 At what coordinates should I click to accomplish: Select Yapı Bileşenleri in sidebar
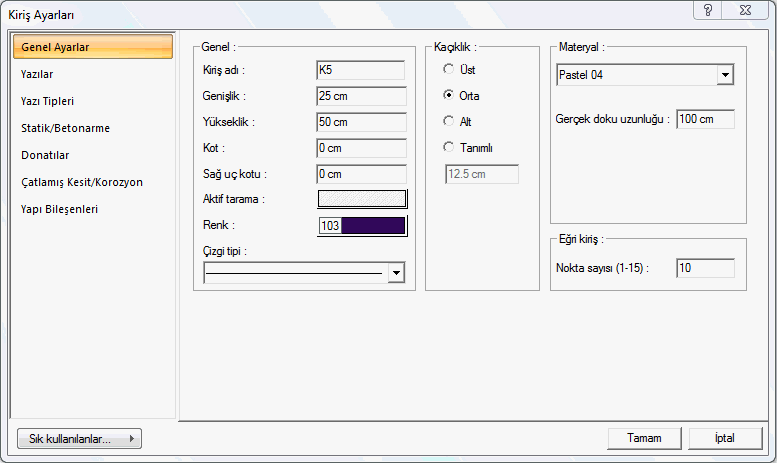click(x=60, y=209)
